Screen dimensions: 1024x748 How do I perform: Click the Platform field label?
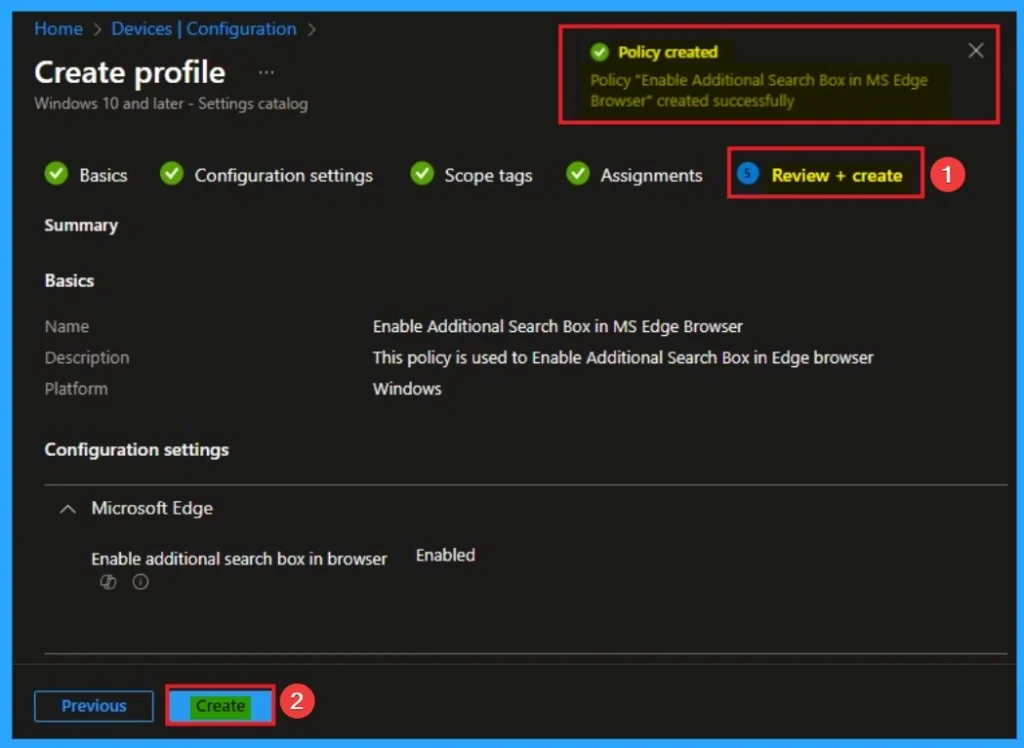coord(76,389)
